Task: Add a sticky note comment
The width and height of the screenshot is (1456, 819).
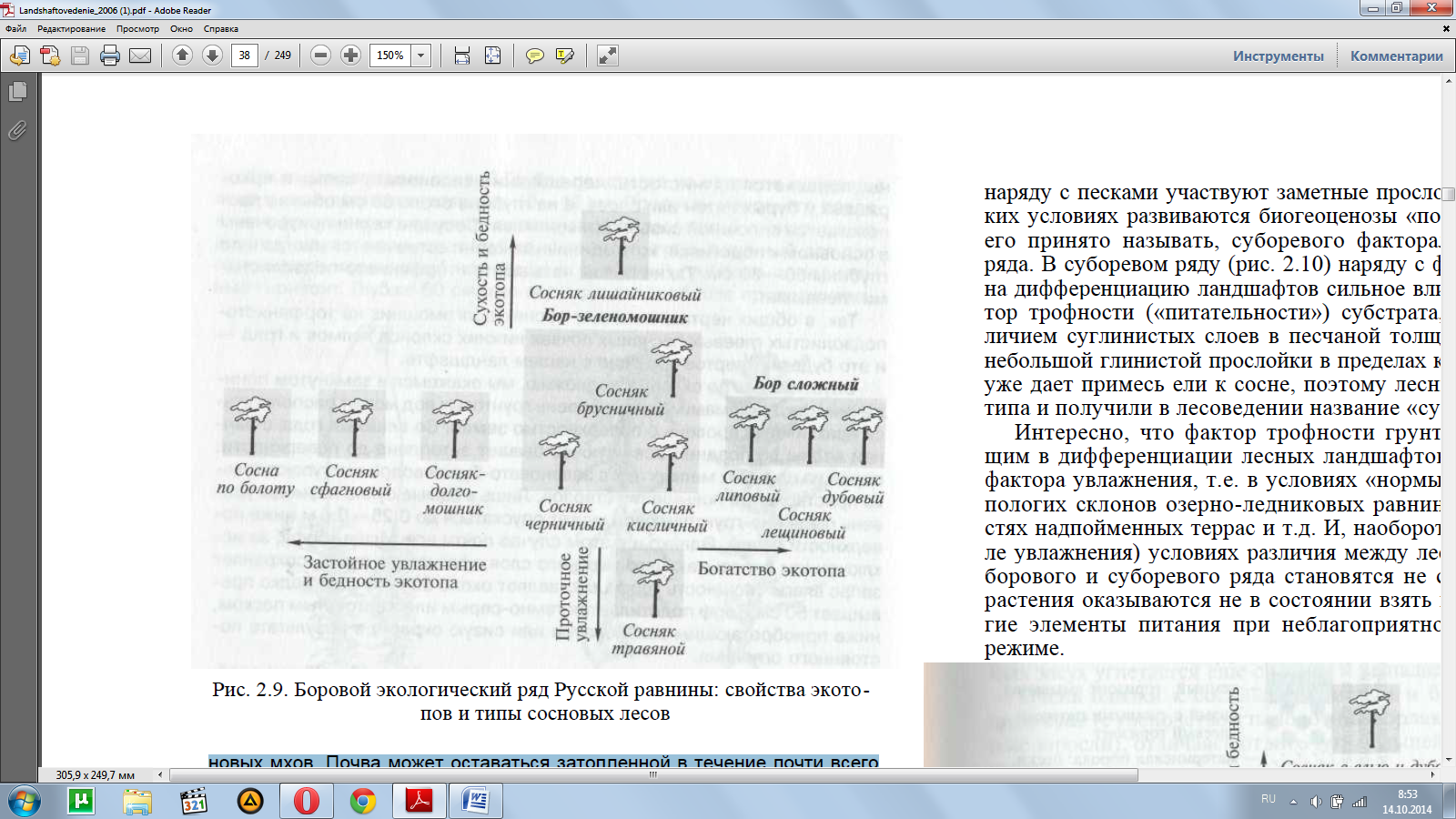Action: pos(535,56)
